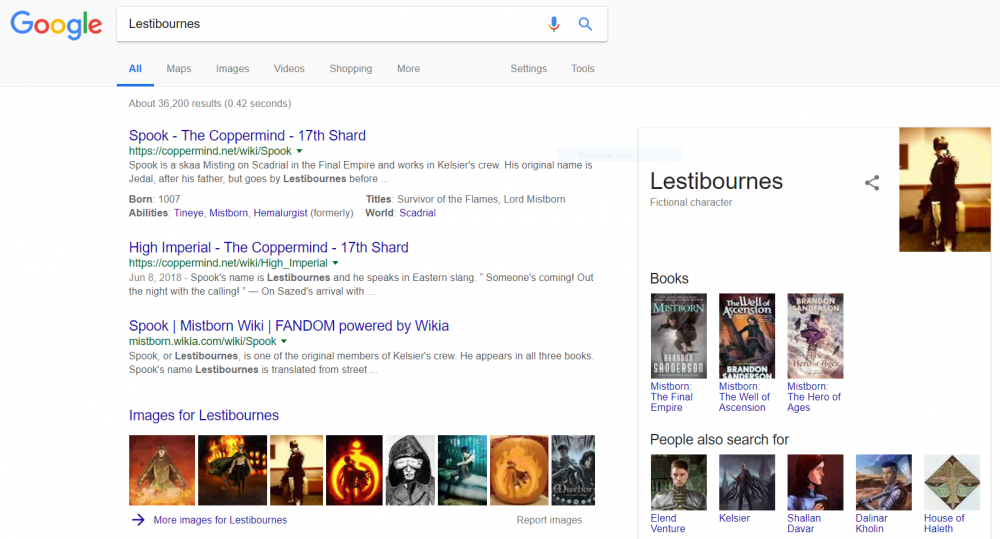Switch to the Maps tab

179,69
